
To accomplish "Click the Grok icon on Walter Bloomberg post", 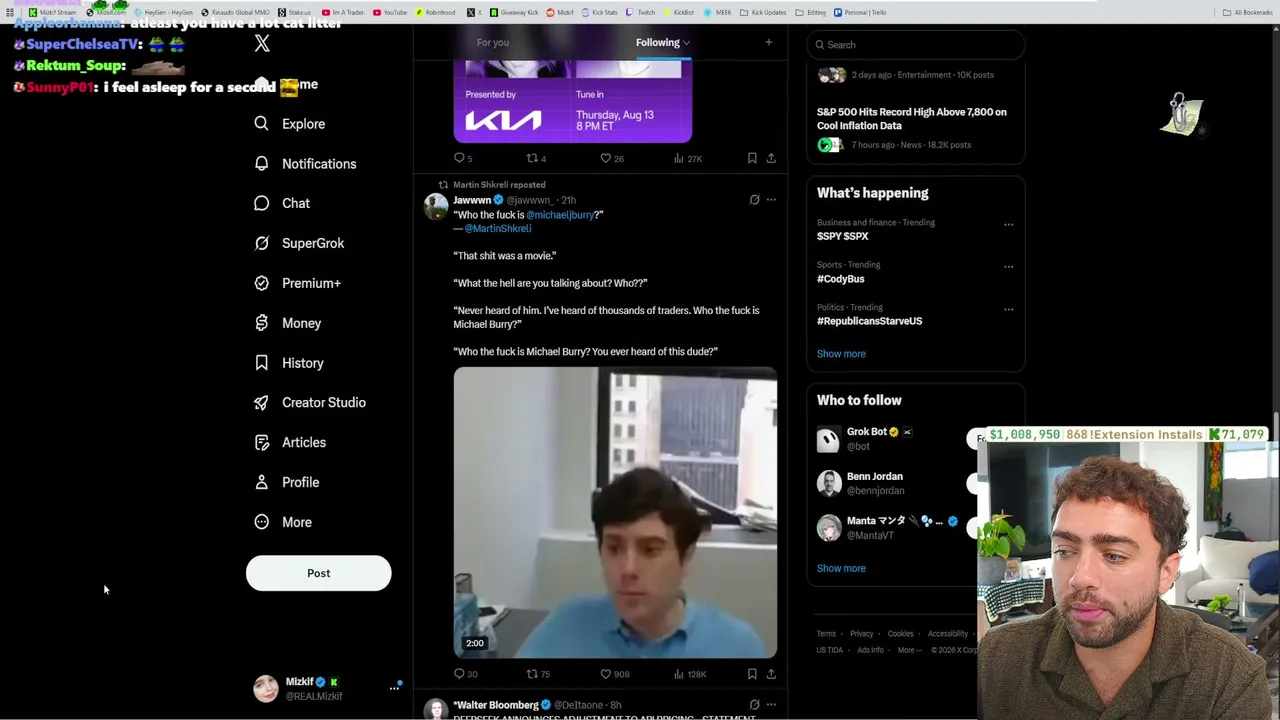I will [x=754, y=705].
